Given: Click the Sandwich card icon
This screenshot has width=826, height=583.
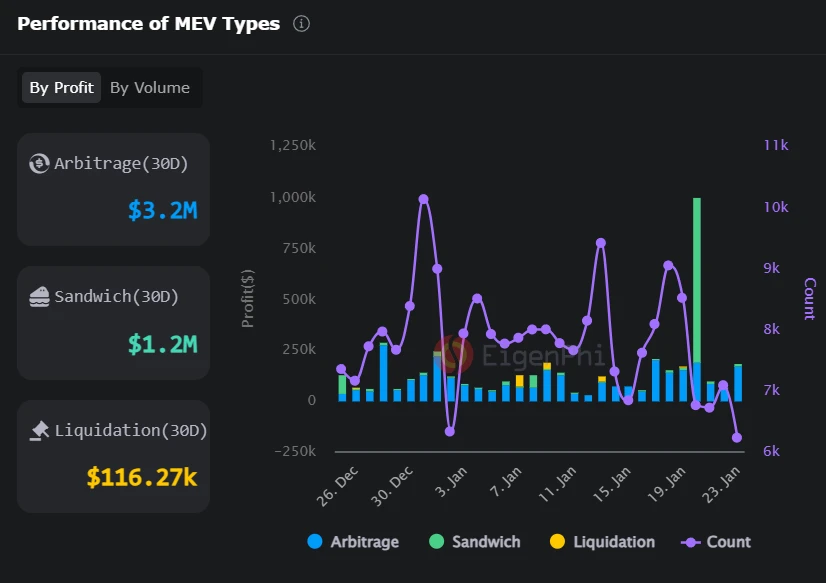Looking at the screenshot, I should (x=40, y=297).
